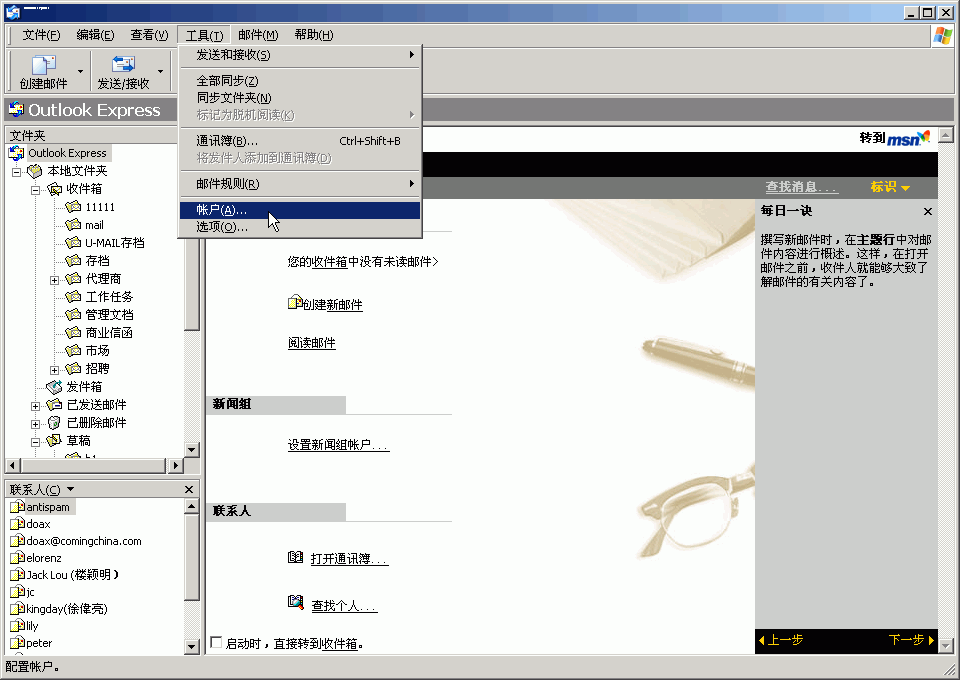The image size is (960, 680).
Task: Click the 打开通讯簿 address book icon
Action: pyautogui.click(x=296, y=557)
